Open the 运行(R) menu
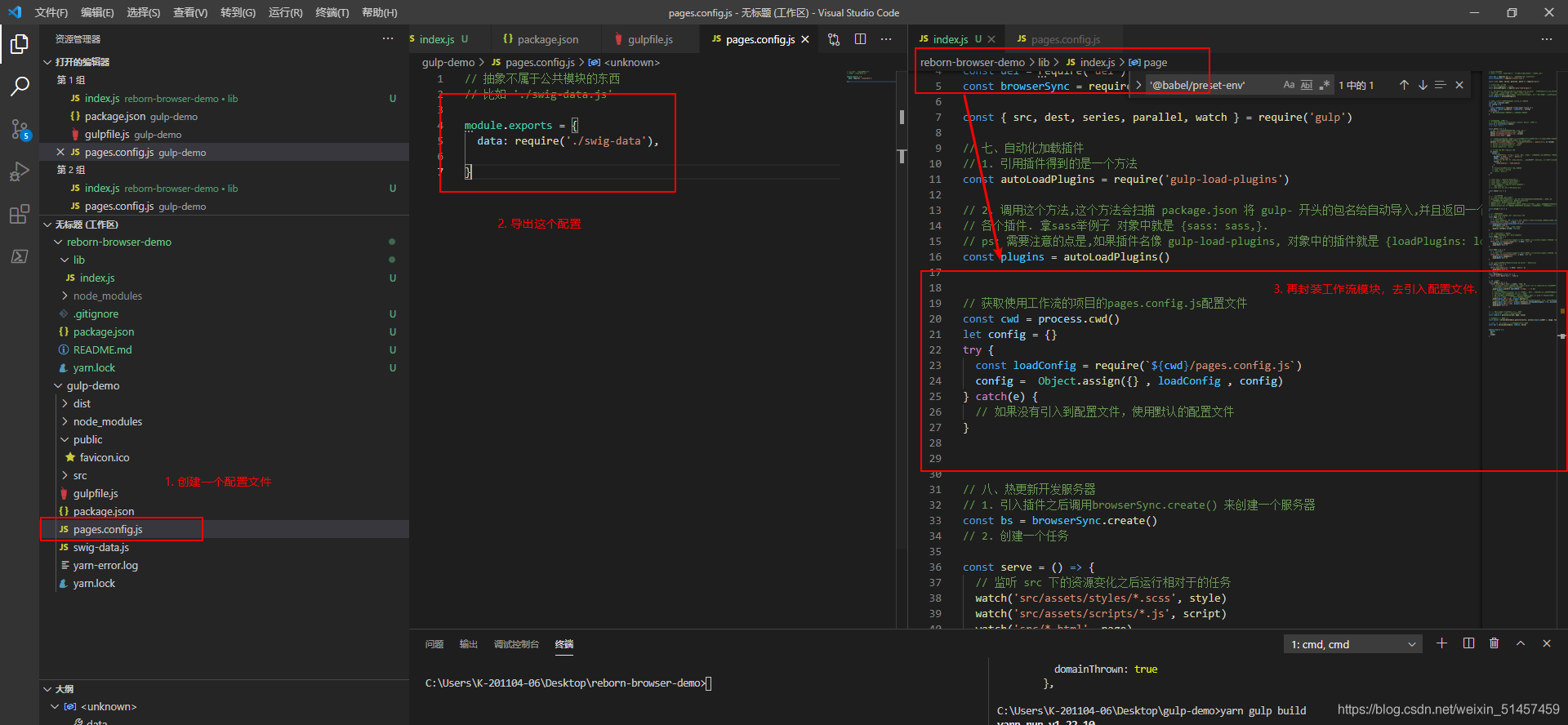The width and height of the screenshot is (1568, 725). (x=285, y=12)
